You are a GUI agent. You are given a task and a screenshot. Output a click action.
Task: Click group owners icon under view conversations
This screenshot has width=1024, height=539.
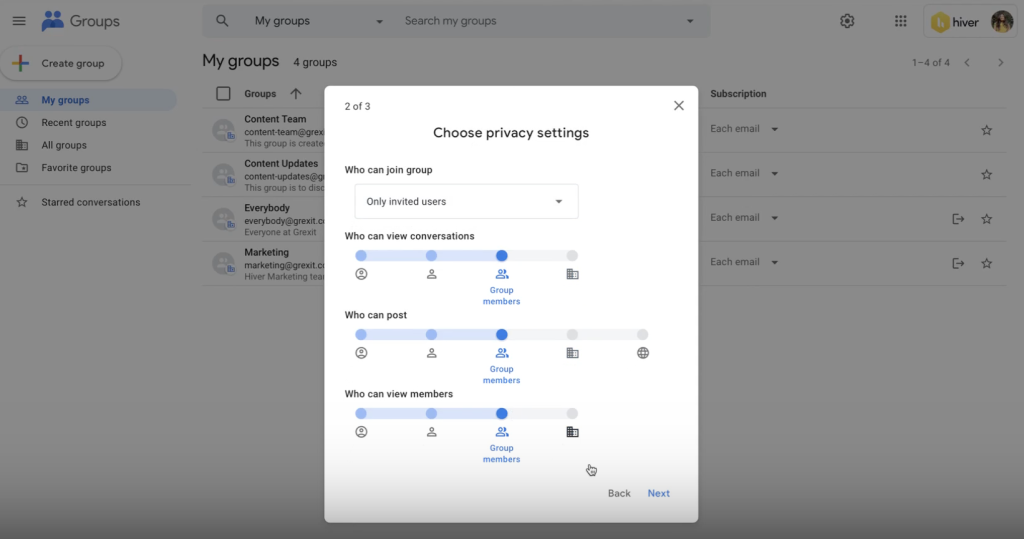pos(361,274)
